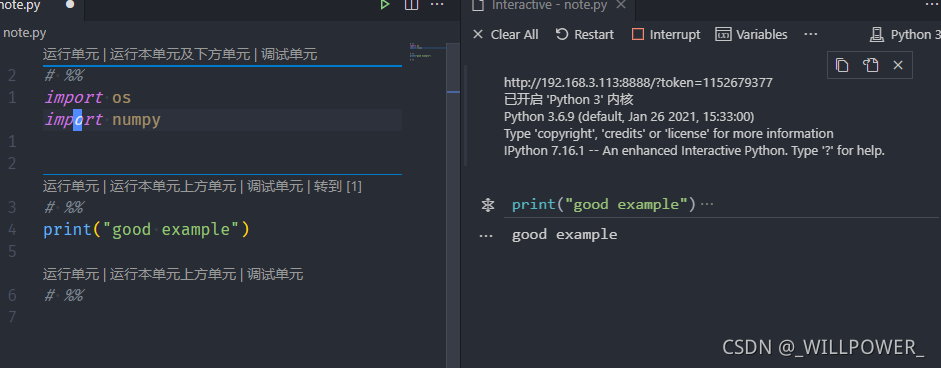Click the good example output text
Viewport: 941px width, 368px height.
[x=564, y=235]
